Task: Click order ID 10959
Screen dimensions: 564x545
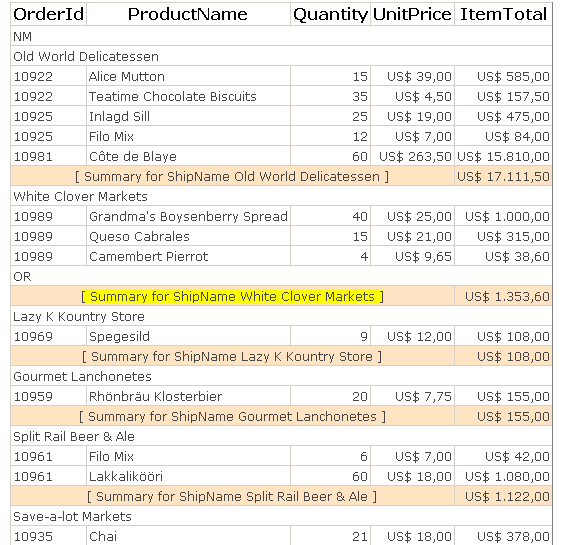Action: pyautogui.click(x=49, y=396)
